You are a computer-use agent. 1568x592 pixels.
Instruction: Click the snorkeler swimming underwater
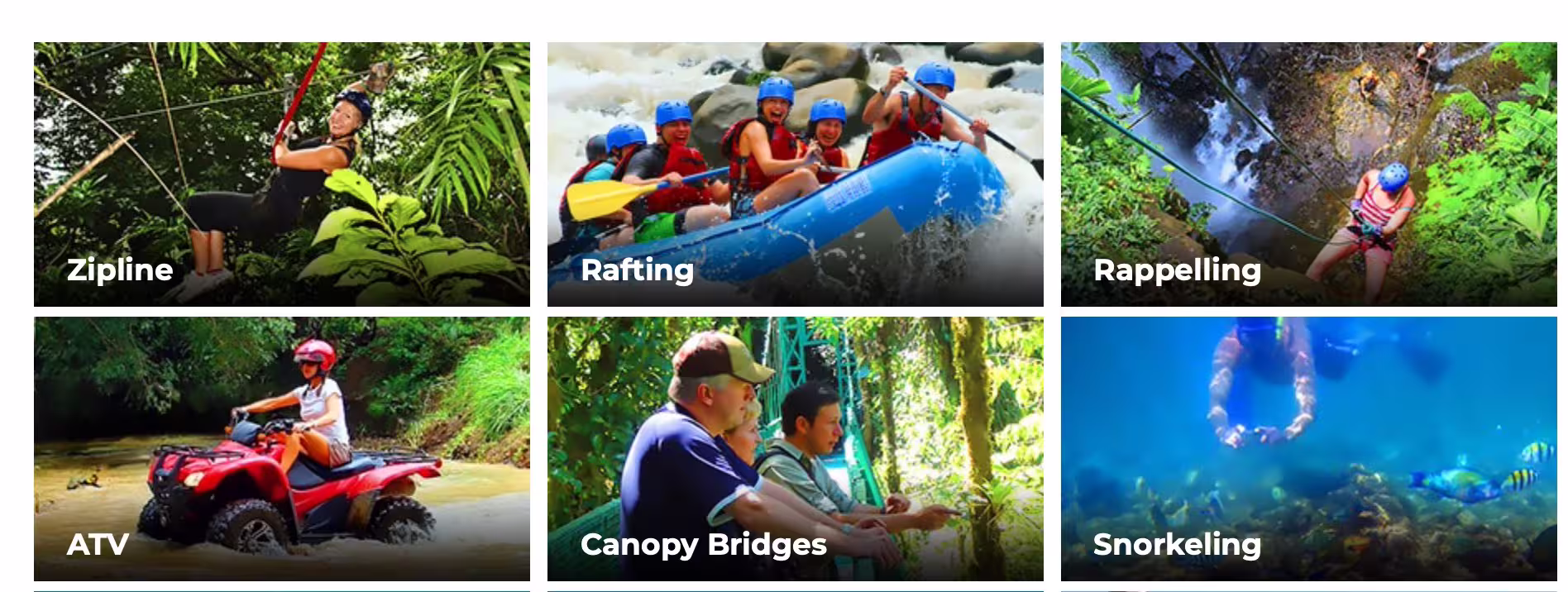(x=1261, y=380)
